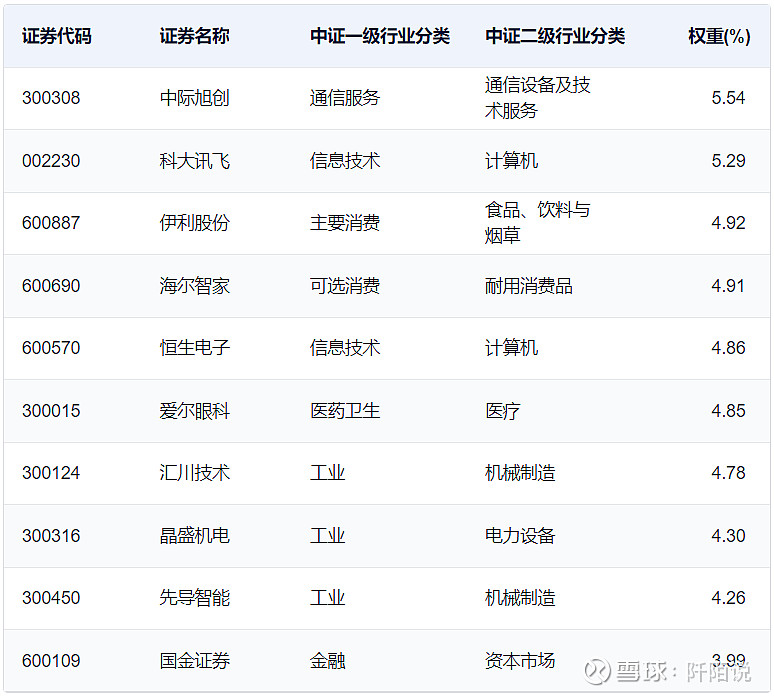The width and height of the screenshot is (774, 696).
Task: Click 计算机 in the 科大讯飞 row
Action: point(511,161)
